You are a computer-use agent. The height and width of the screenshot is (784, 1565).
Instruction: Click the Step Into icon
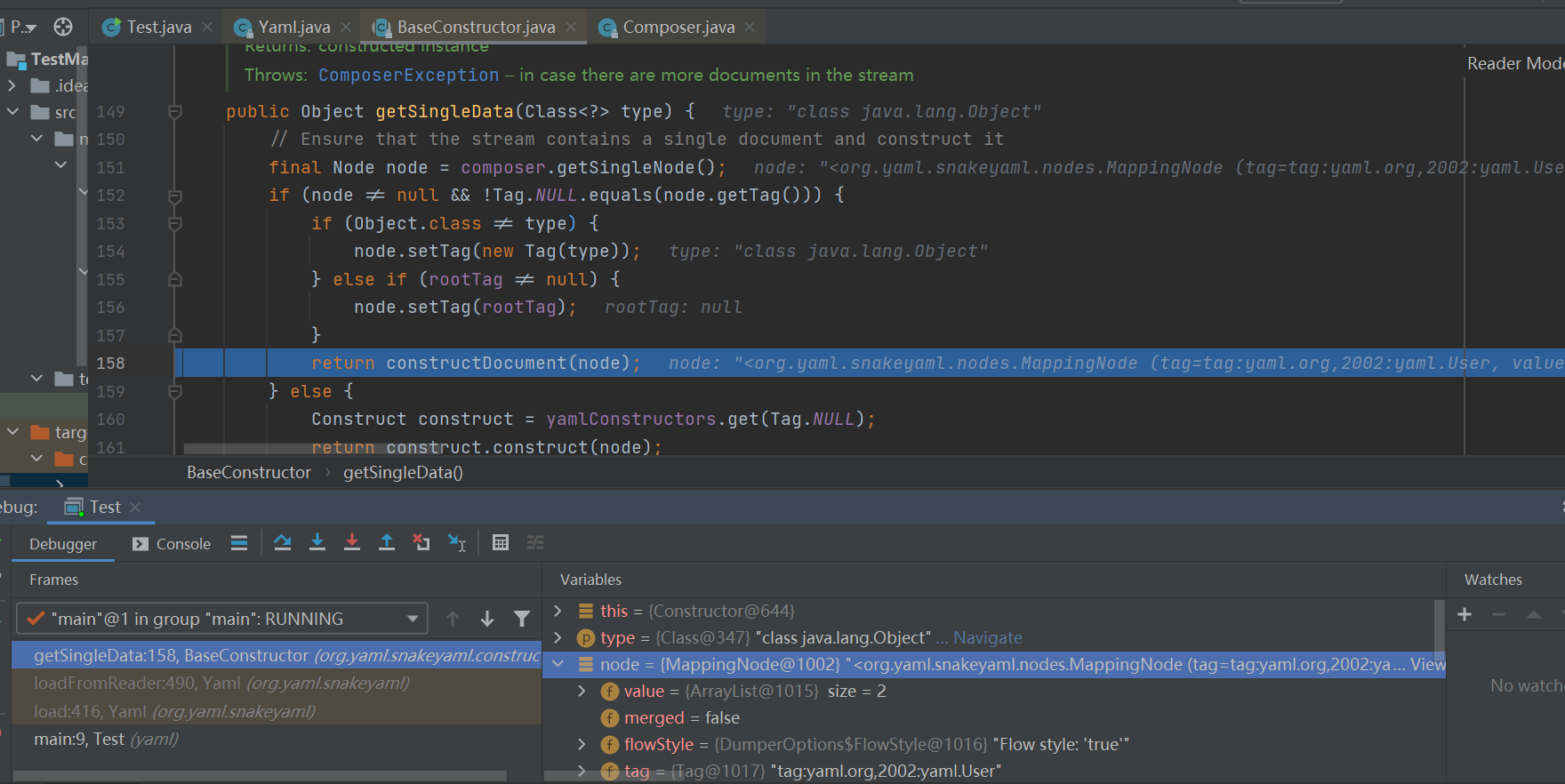[317, 542]
